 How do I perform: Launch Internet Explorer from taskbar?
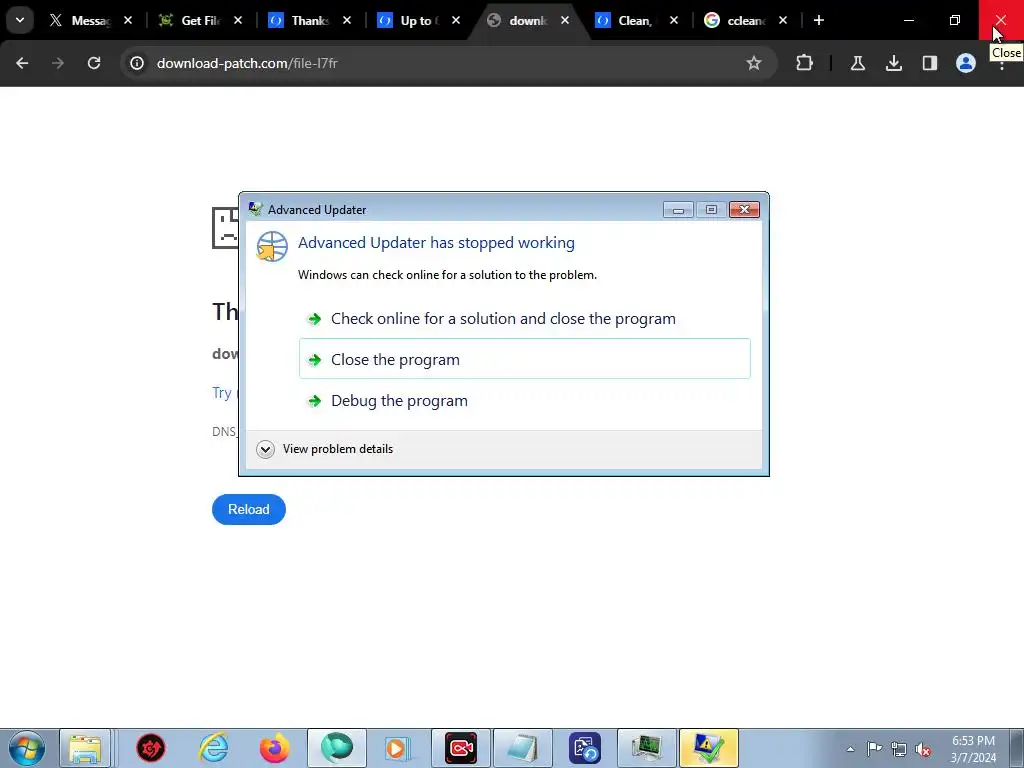(x=214, y=748)
